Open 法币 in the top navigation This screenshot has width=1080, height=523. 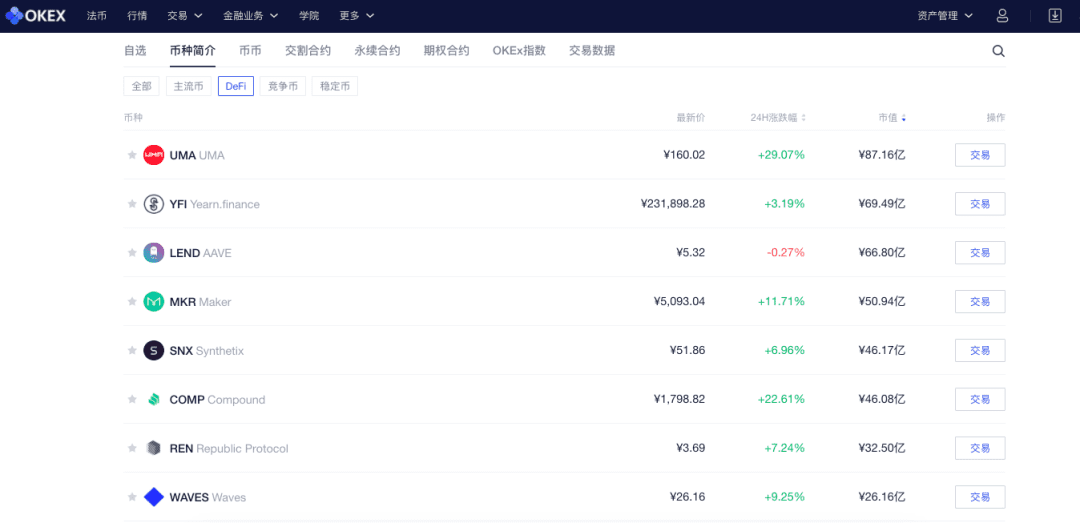tap(96, 15)
